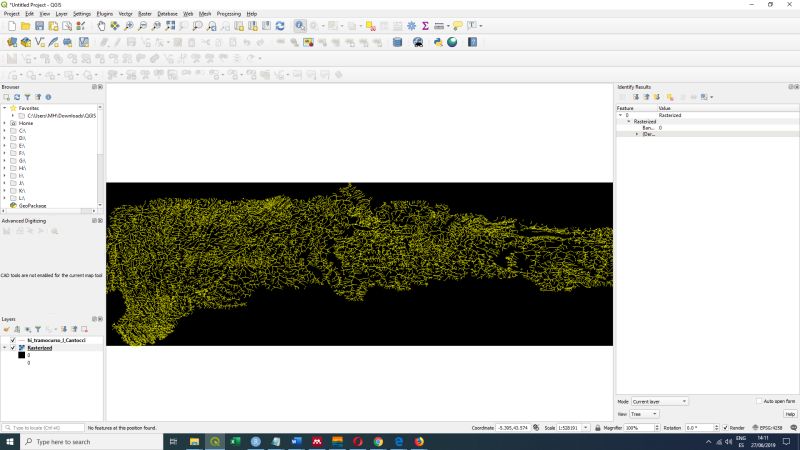Enable Auto open form checkbox
Screen dimensions: 800x450
coord(758,401)
